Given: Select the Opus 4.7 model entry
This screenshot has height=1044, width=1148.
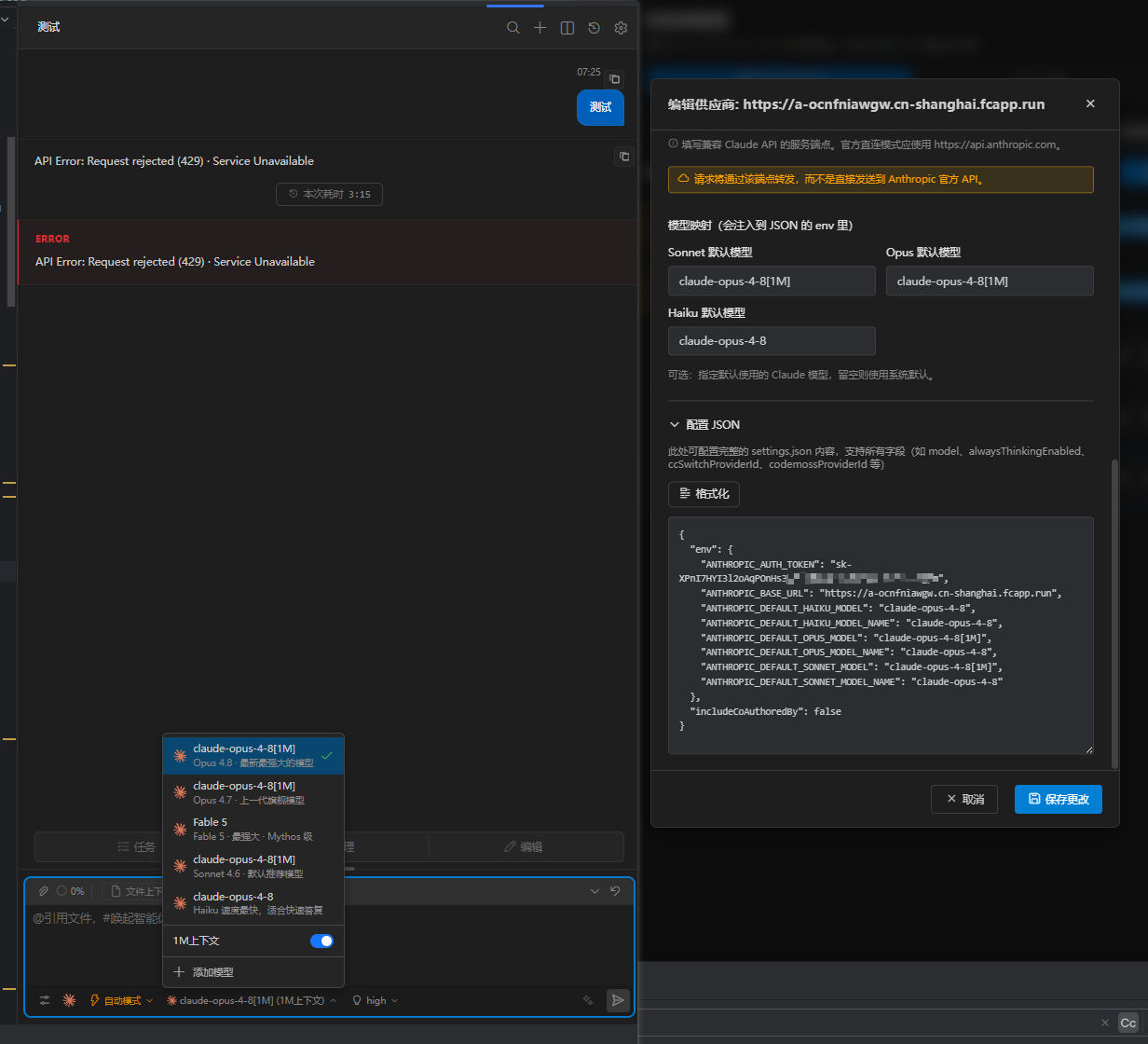Looking at the screenshot, I should (253, 792).
